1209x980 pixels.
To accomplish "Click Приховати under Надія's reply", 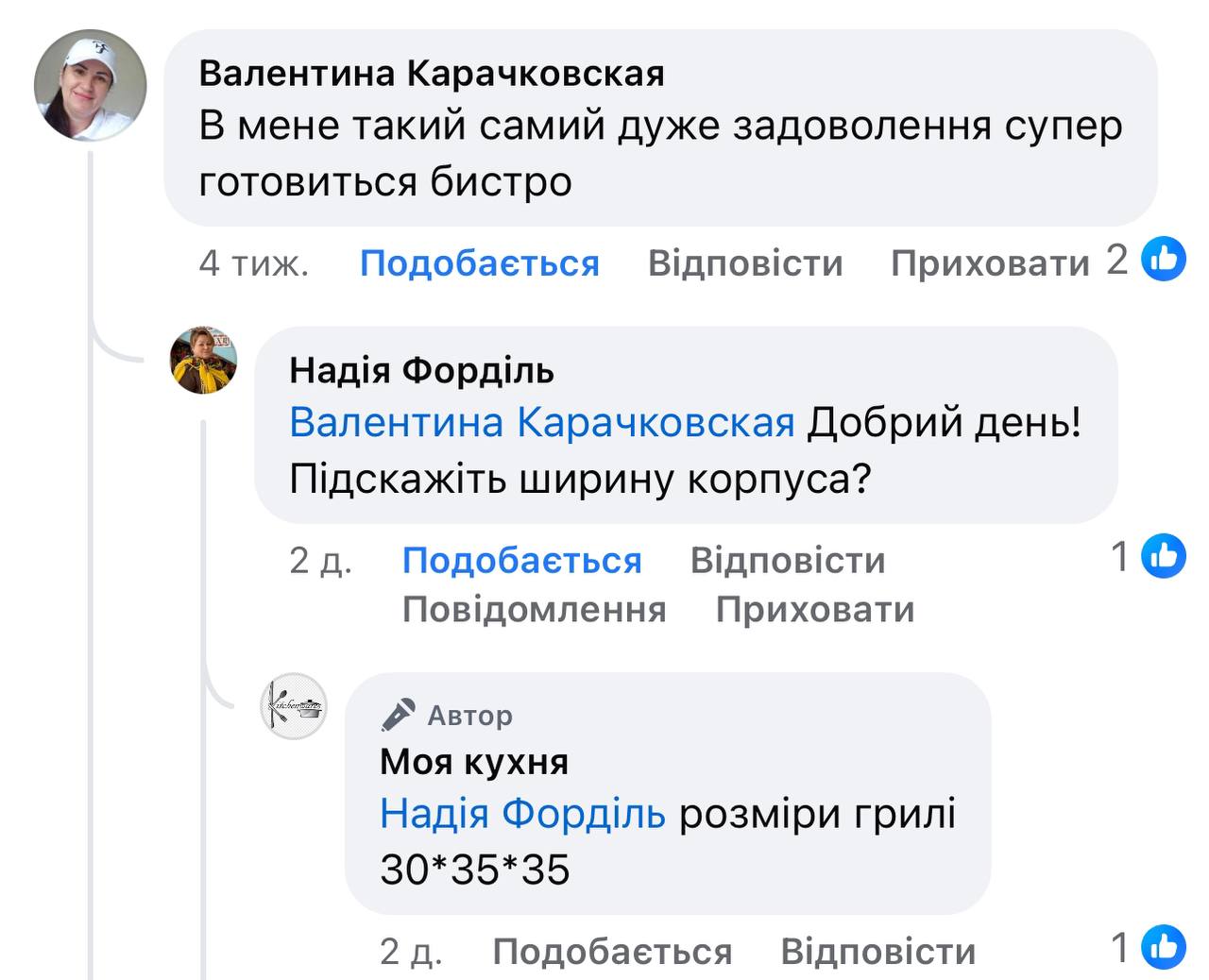I will click(815, 609).
